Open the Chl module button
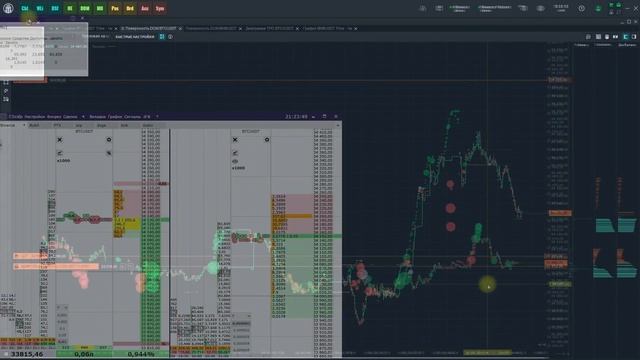The height and width of the screenshot is (360, 640). tap(25, 8)
